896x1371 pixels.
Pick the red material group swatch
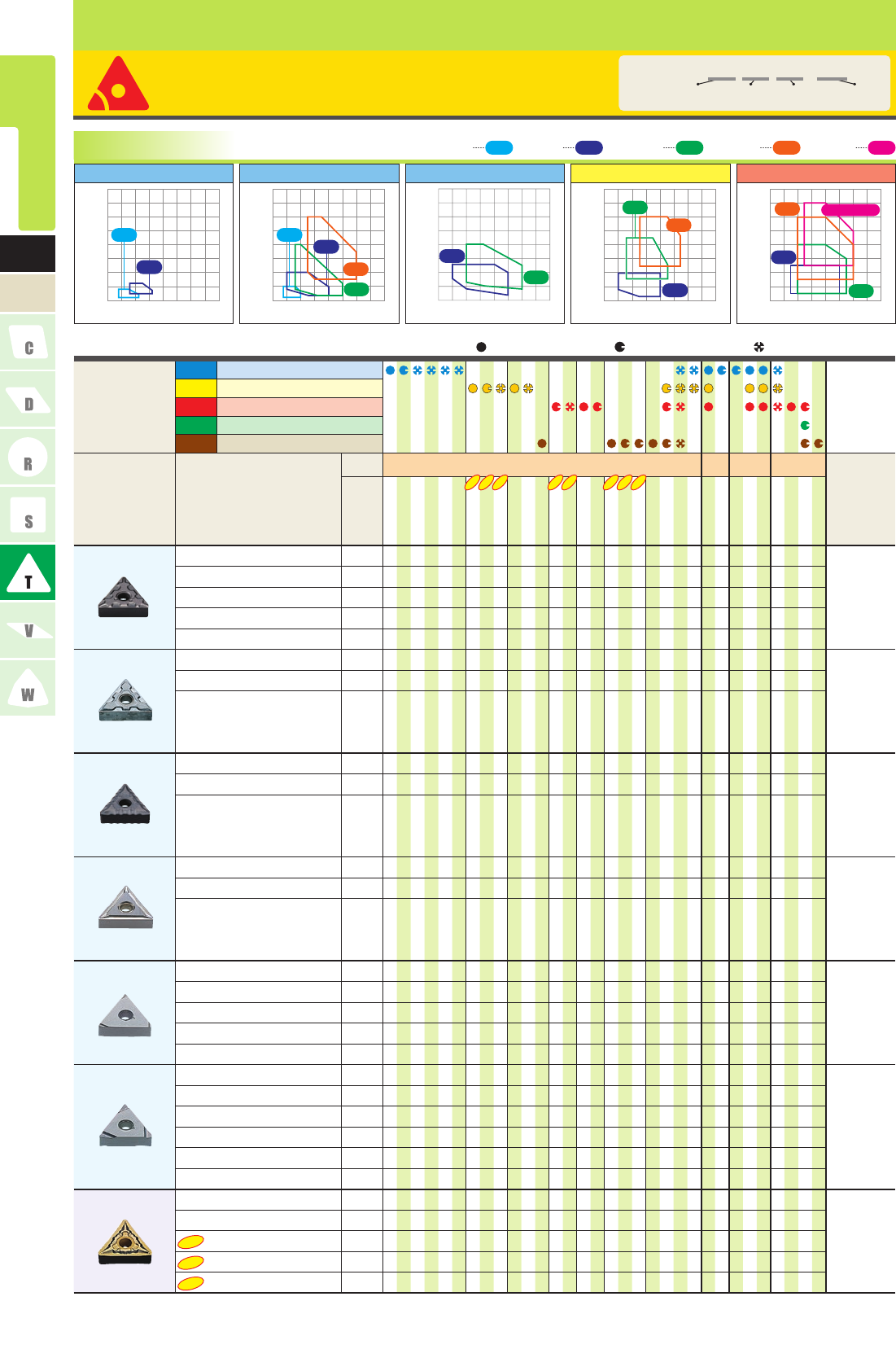point(196,407)
